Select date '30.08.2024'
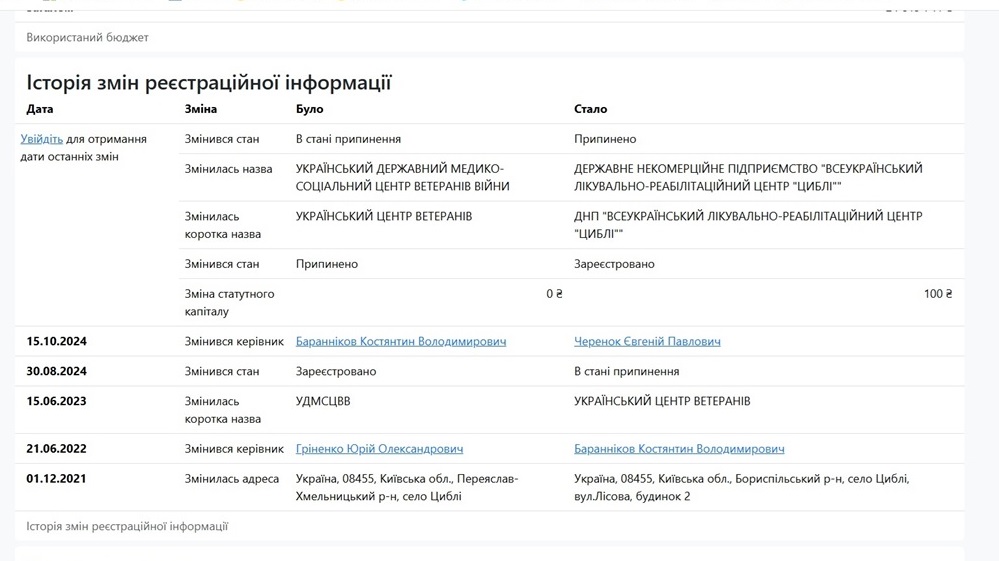The height and width of the screenshot is (561, 999). tap(56, 371)
